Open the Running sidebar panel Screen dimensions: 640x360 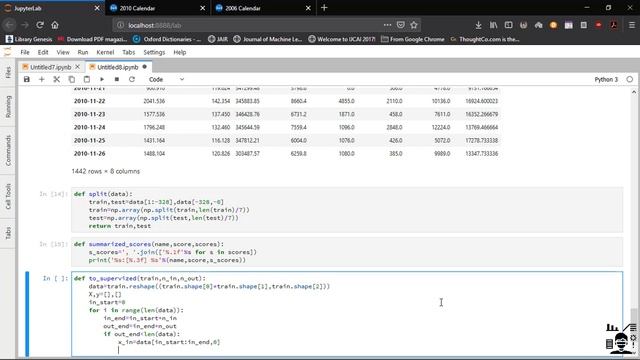(8, 107)
